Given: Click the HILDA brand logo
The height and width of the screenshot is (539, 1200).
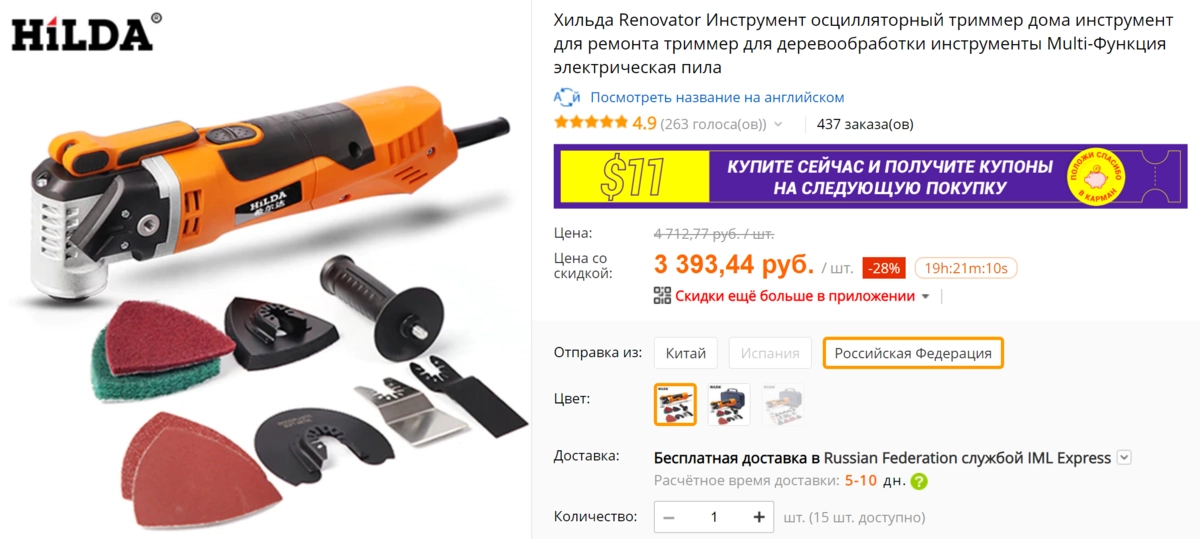Looking at the screenshot, I should [86, 33].
